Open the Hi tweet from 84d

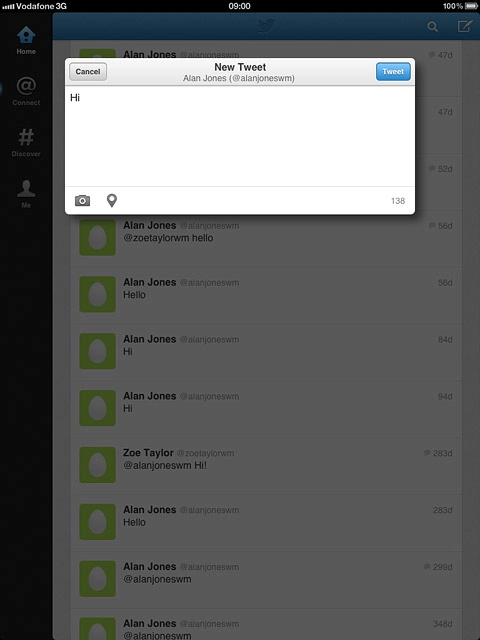click(266, 353)
